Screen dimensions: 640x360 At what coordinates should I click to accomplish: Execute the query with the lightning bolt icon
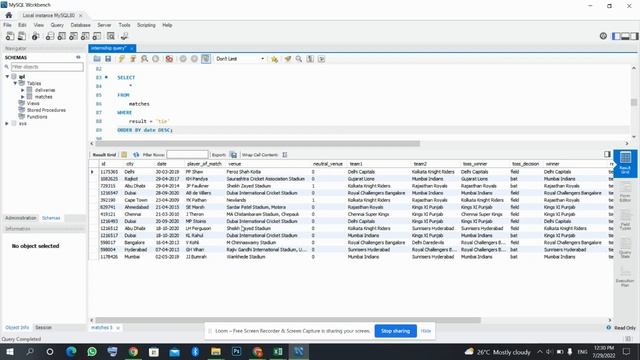(x=121, y=59)
